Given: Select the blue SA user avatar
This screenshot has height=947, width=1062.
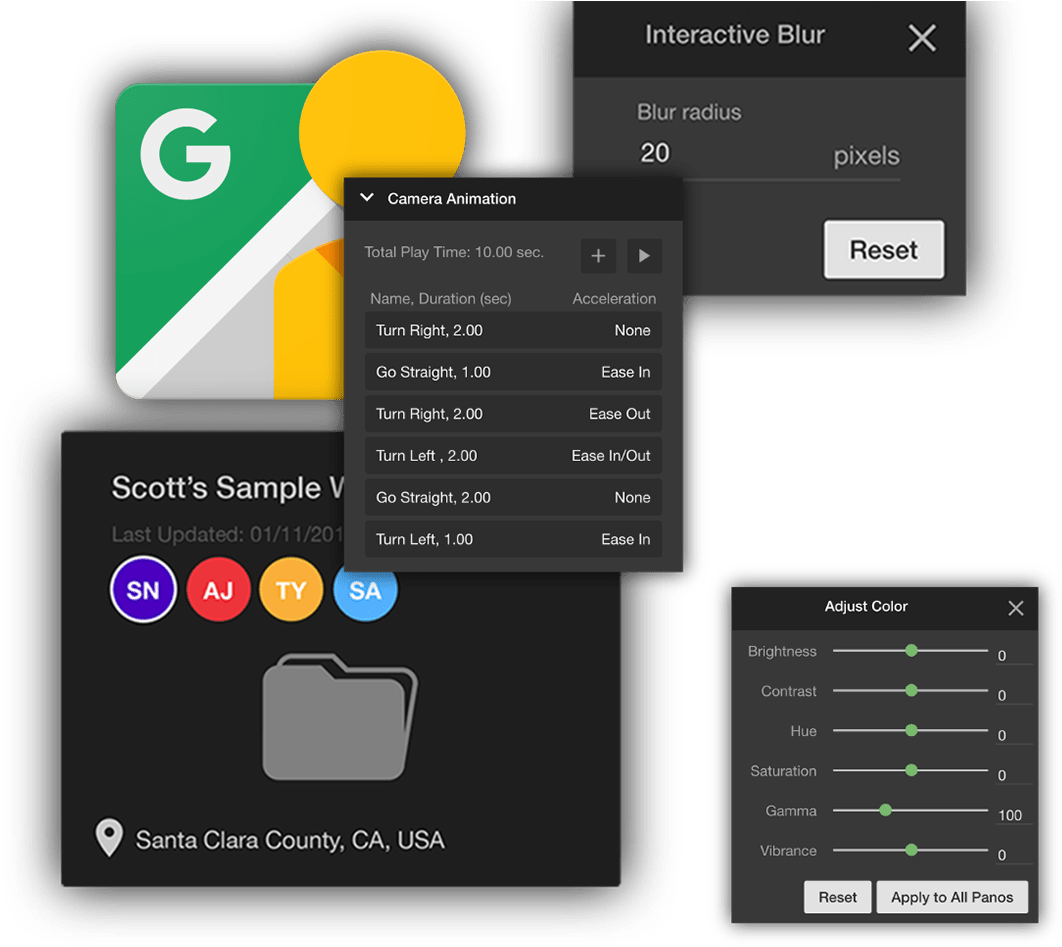Looking at the screenshot, I should pyautogui.click(x=366, y=590).
